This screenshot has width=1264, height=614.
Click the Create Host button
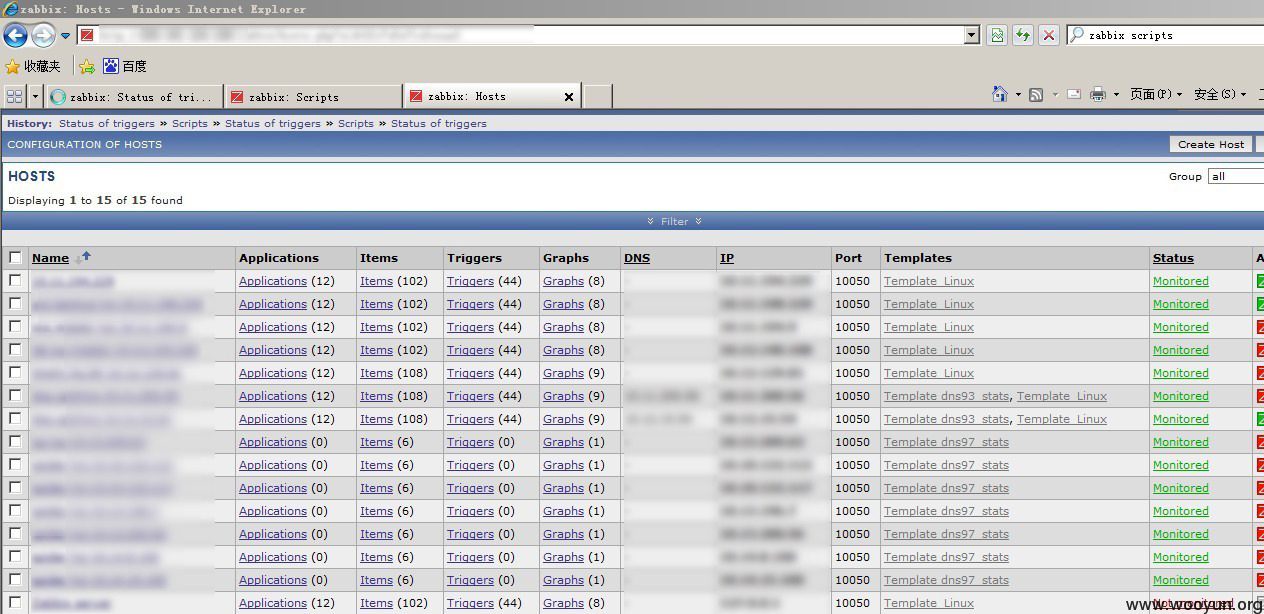pos(1211,144)
